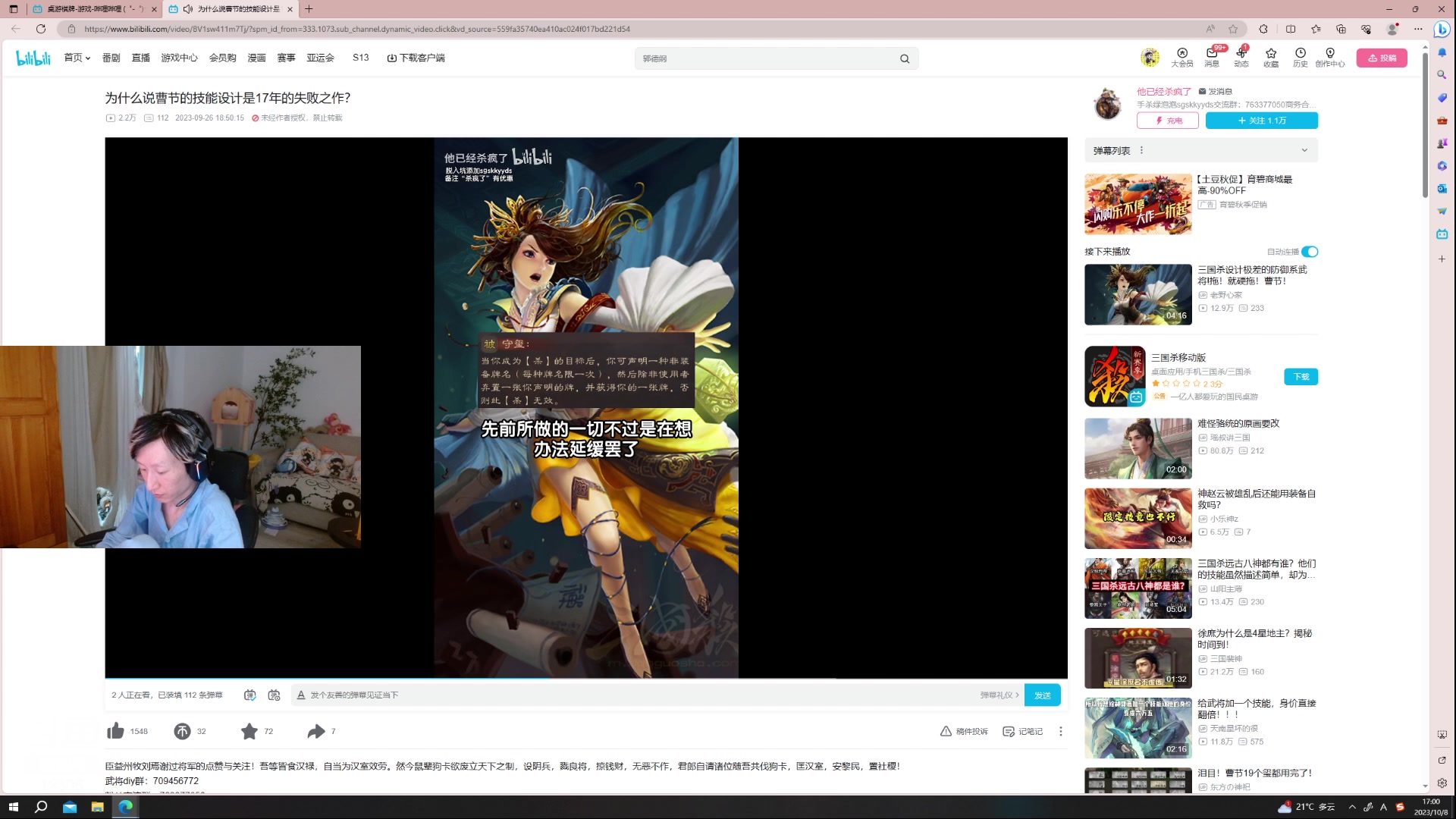The image size is (1456, 819).
Task: Open 赛事 navigation item
Action: coord(287,58)
